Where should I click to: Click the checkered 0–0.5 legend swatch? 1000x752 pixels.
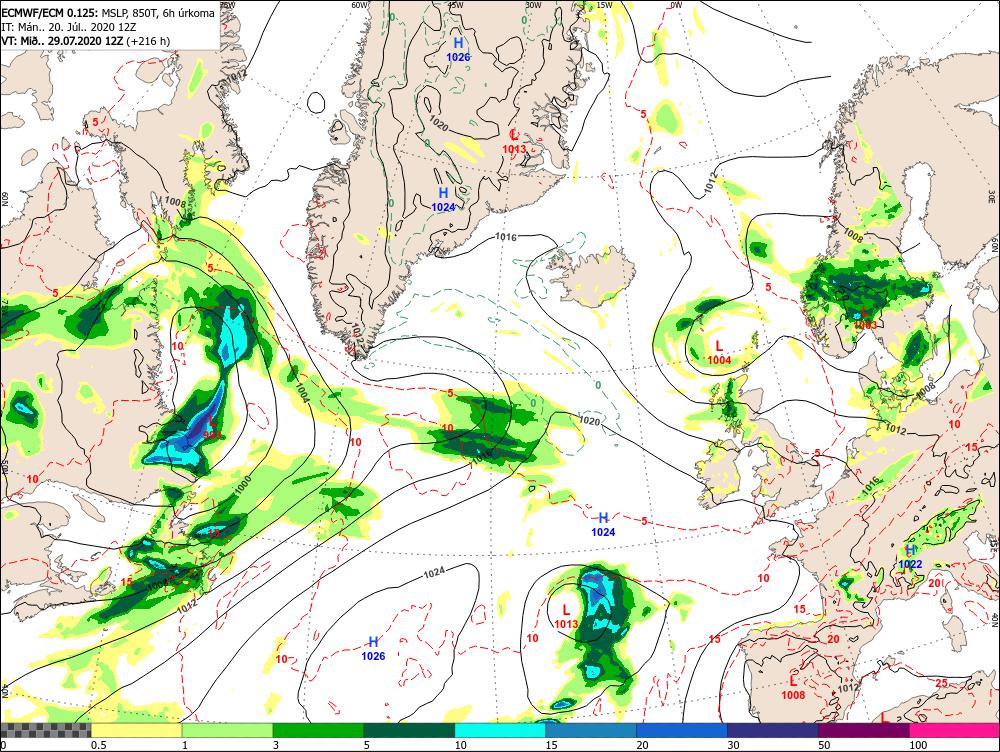tap(45, 730)
